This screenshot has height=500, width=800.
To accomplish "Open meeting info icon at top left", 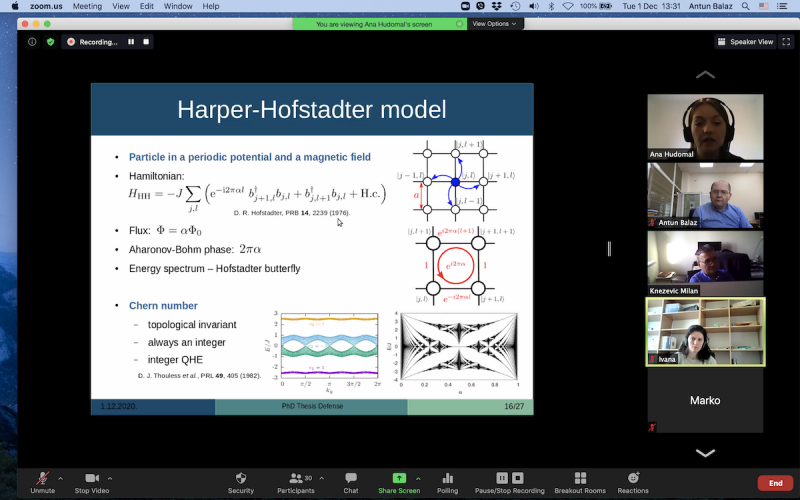I will [x=32, y=42].
